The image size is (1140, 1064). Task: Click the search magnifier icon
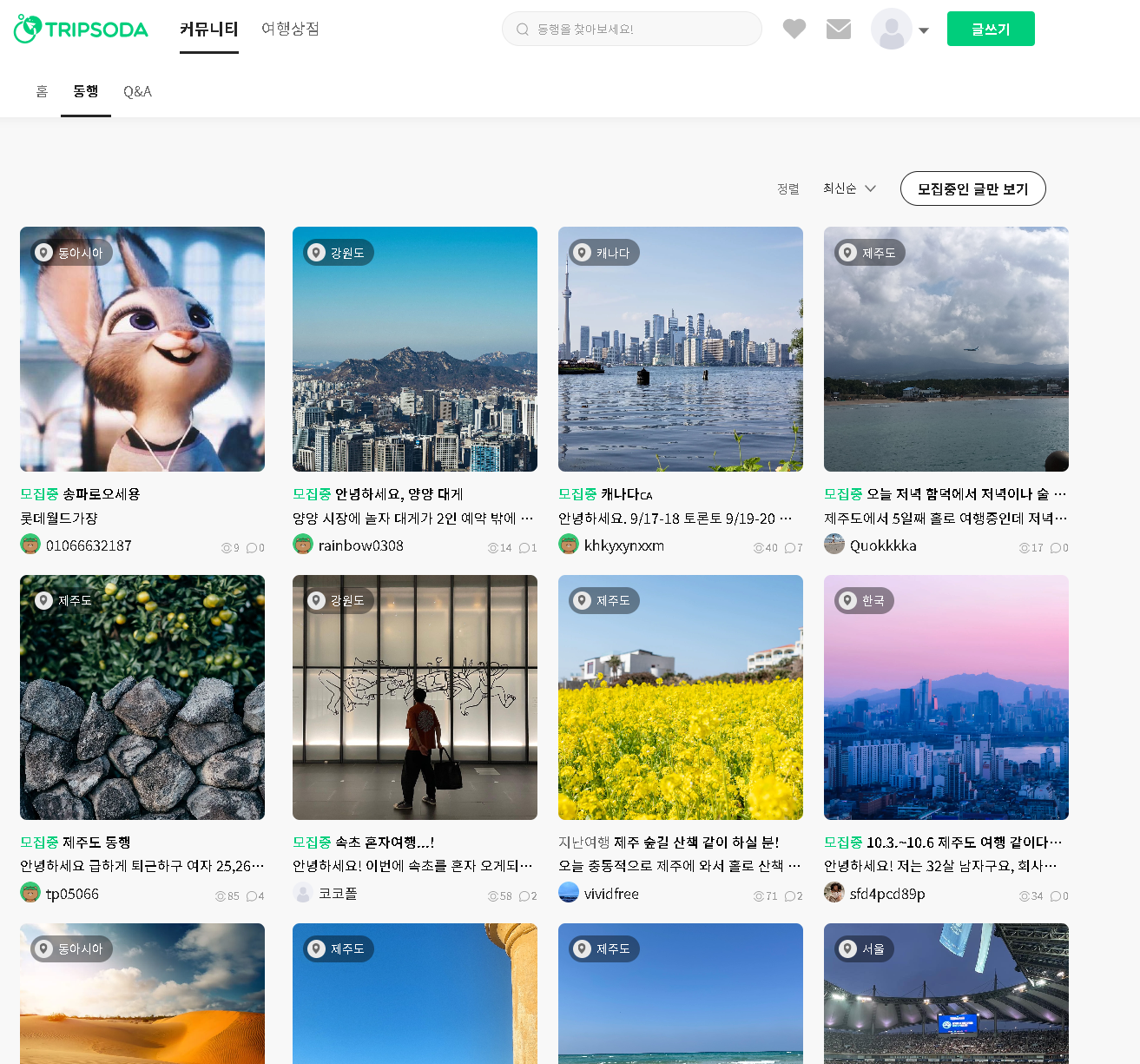[x=523, y=29]
